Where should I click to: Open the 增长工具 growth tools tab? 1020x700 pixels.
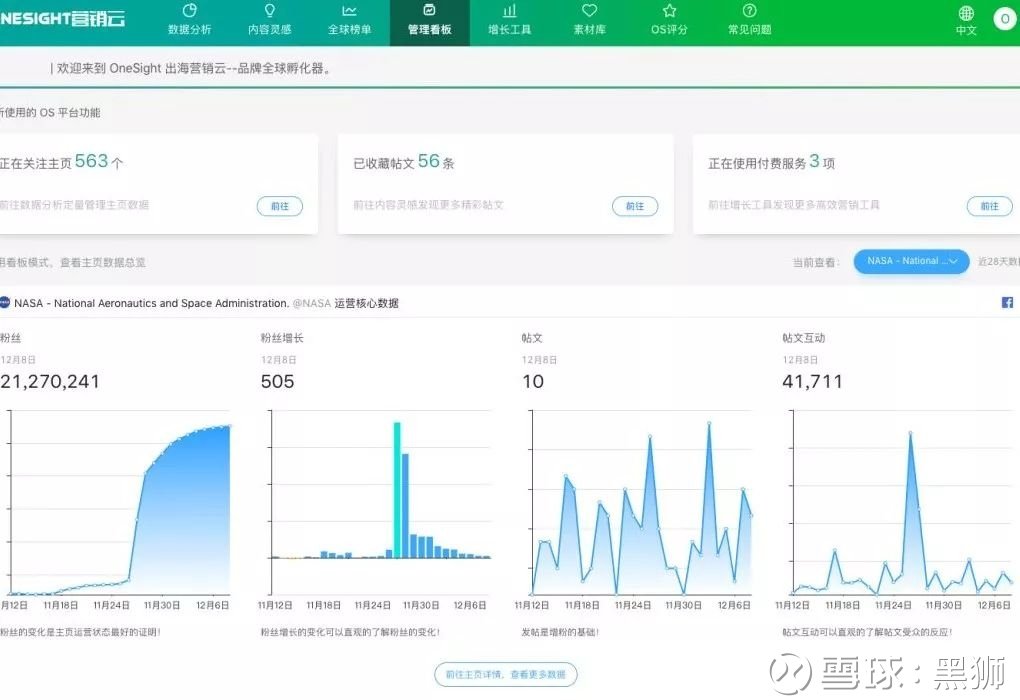tap(509, 21)
